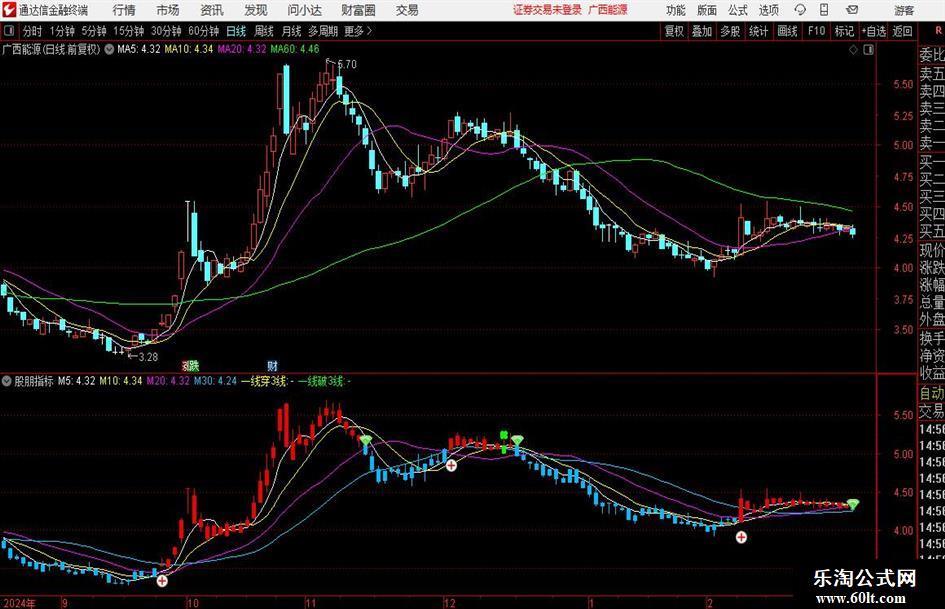Click the 统计 statistics button
The image size is (945, 609).
pyautogui.click(x=758, y=31)
